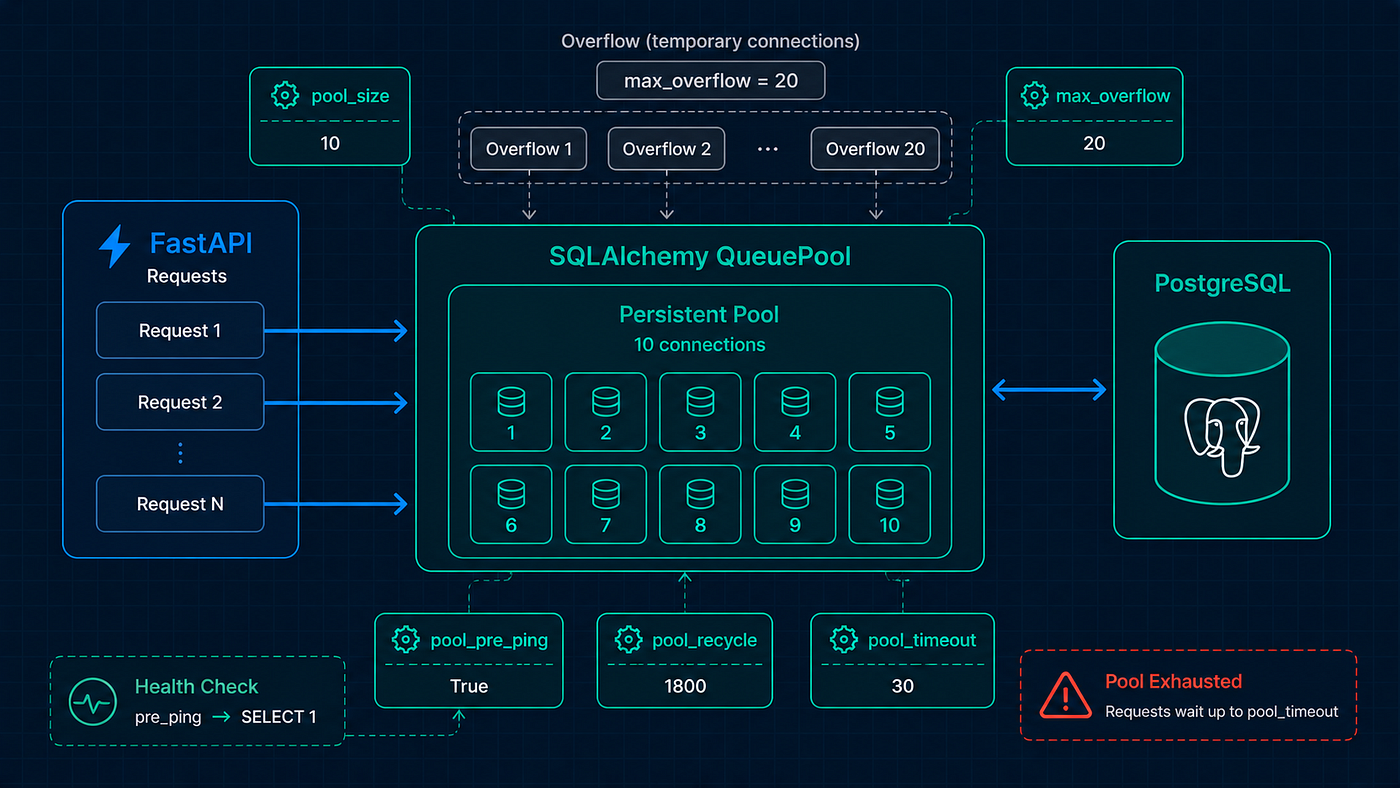This screenshot has height=788, width=1400.
Task: Click the pool_recycle value 1800
Action: tap(685, 686)
